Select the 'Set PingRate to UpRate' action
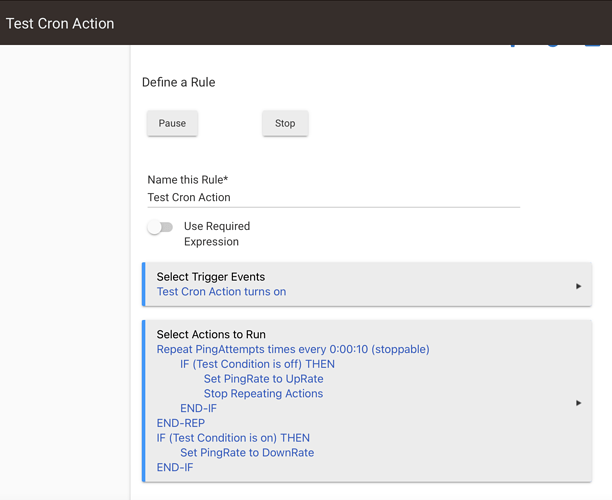 (x=263, y=379)
